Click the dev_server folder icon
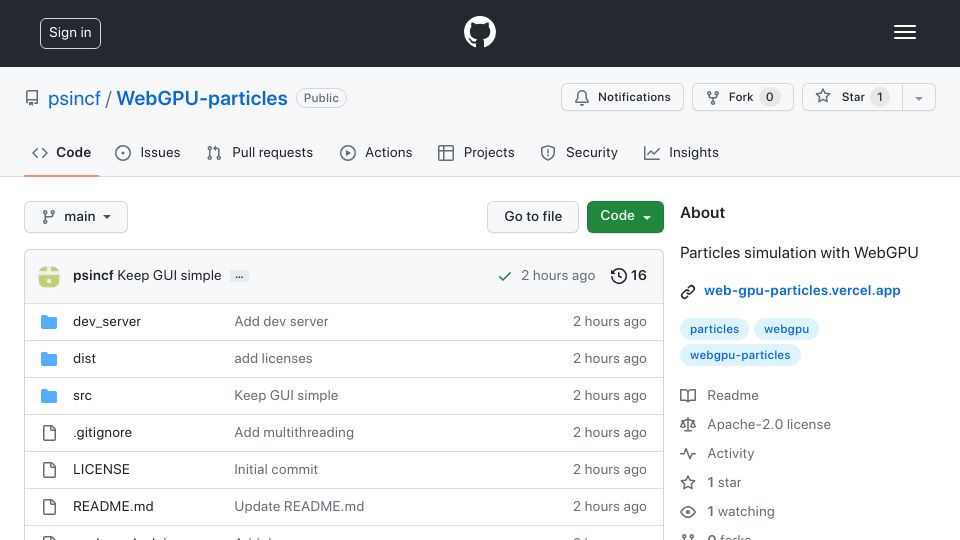960x540 pixels. (49, 321)
